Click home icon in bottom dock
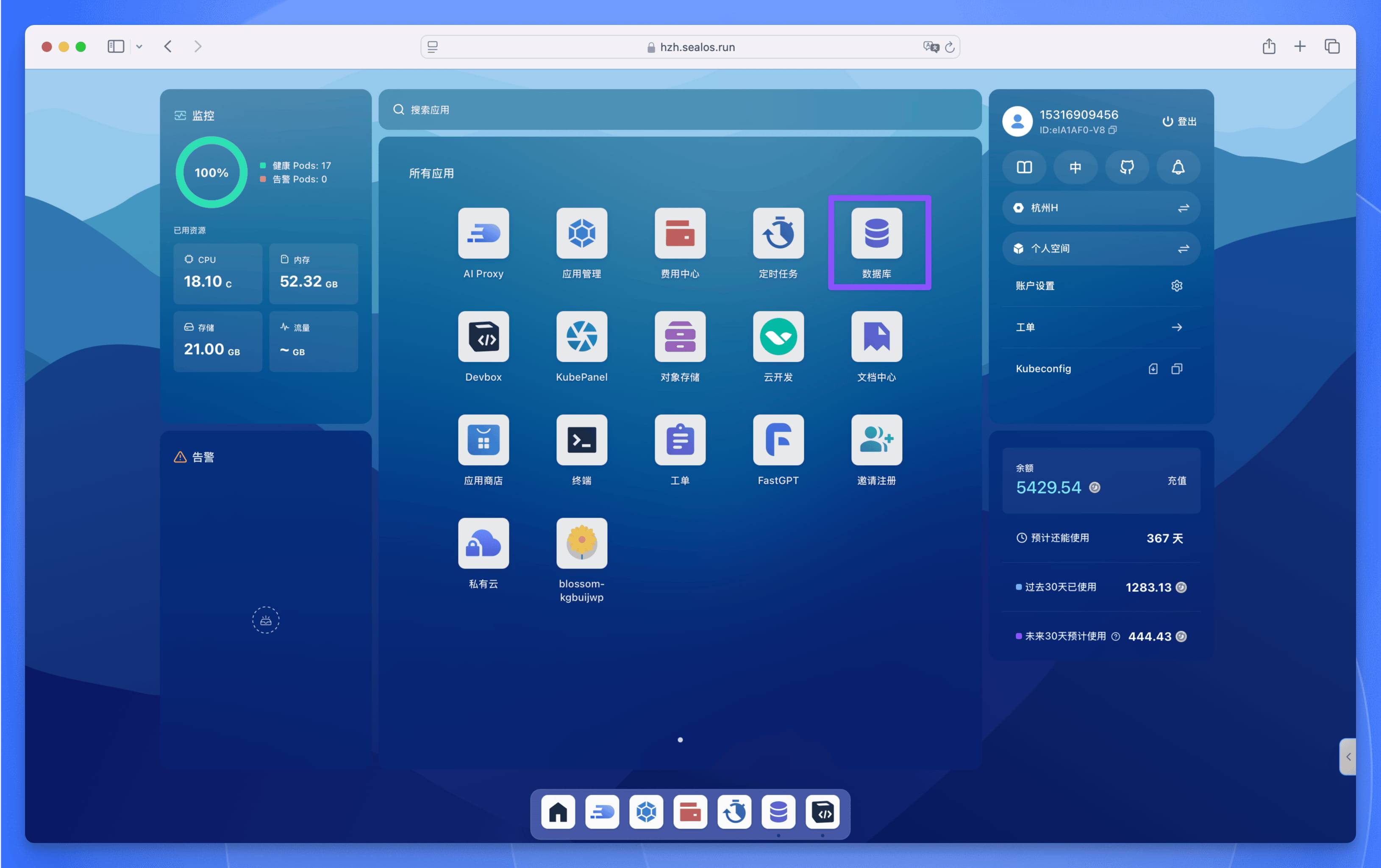 pos(558,812)
